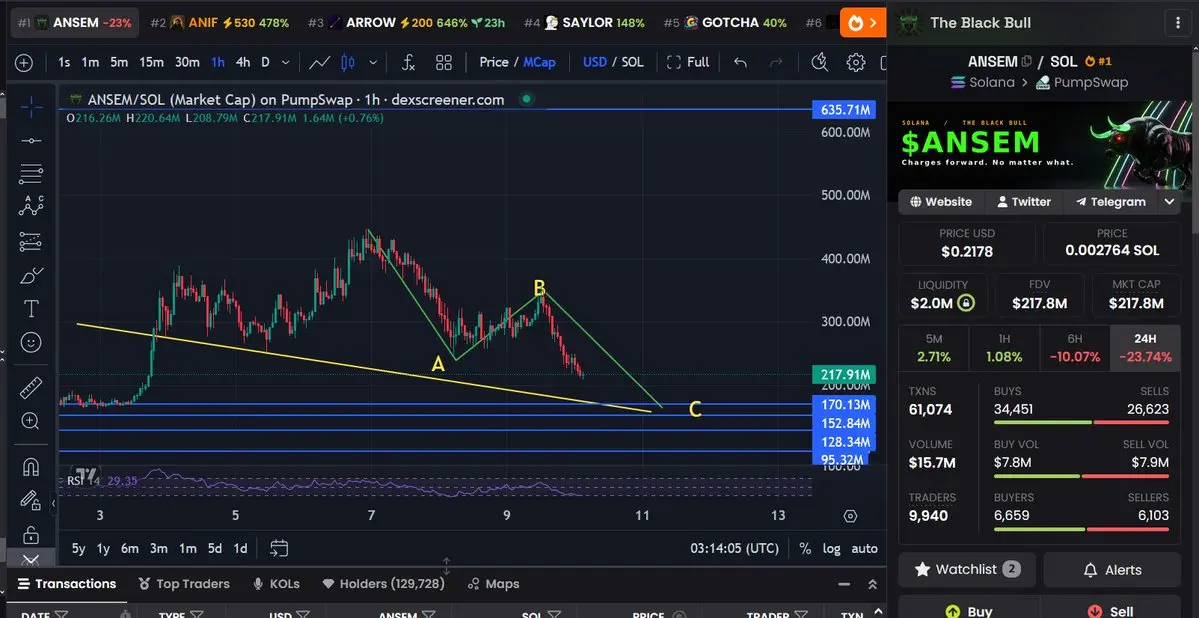Open chart settings gear
1199x618 pixels.
(856, 62)
